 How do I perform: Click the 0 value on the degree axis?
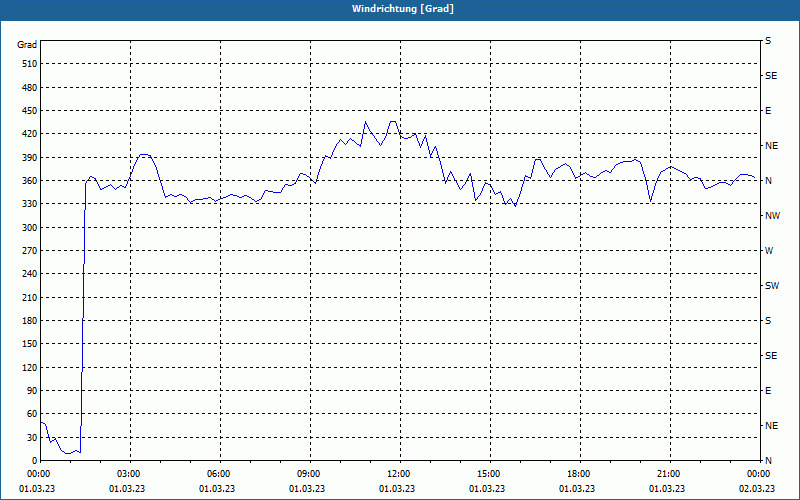coord(35,461)
